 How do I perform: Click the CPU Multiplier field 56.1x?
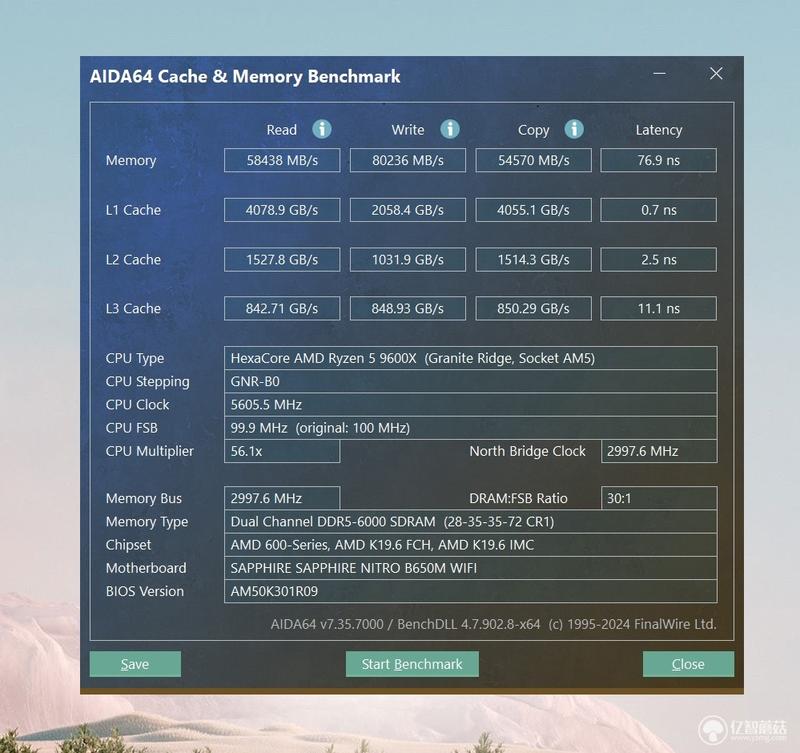[282, 451]
